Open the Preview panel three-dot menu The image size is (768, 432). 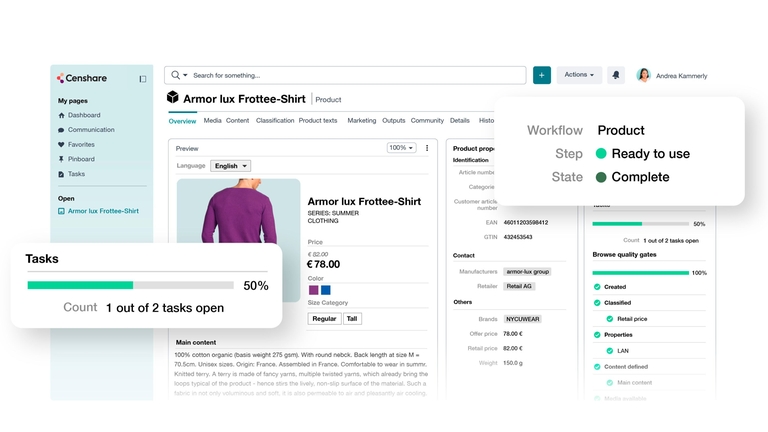[427, 148]
